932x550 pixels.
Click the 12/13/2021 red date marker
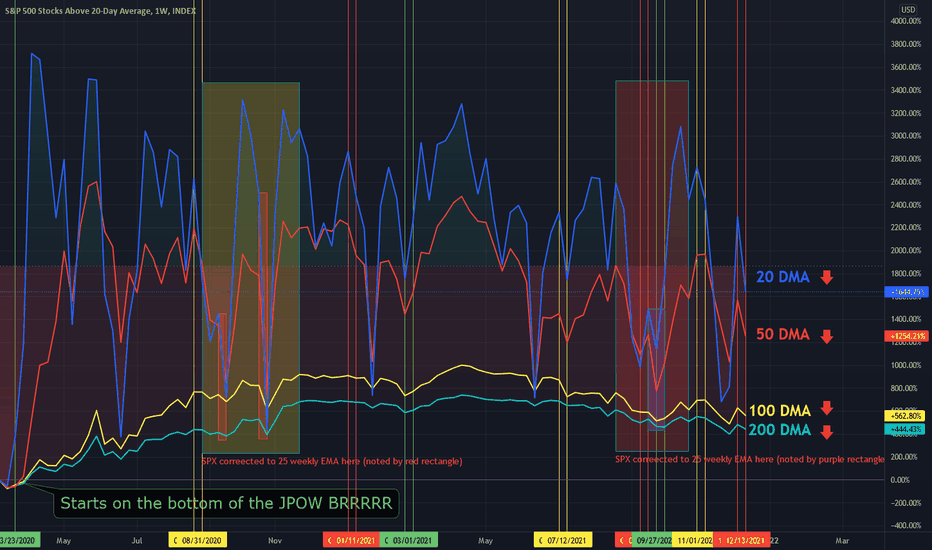[741, 540]
